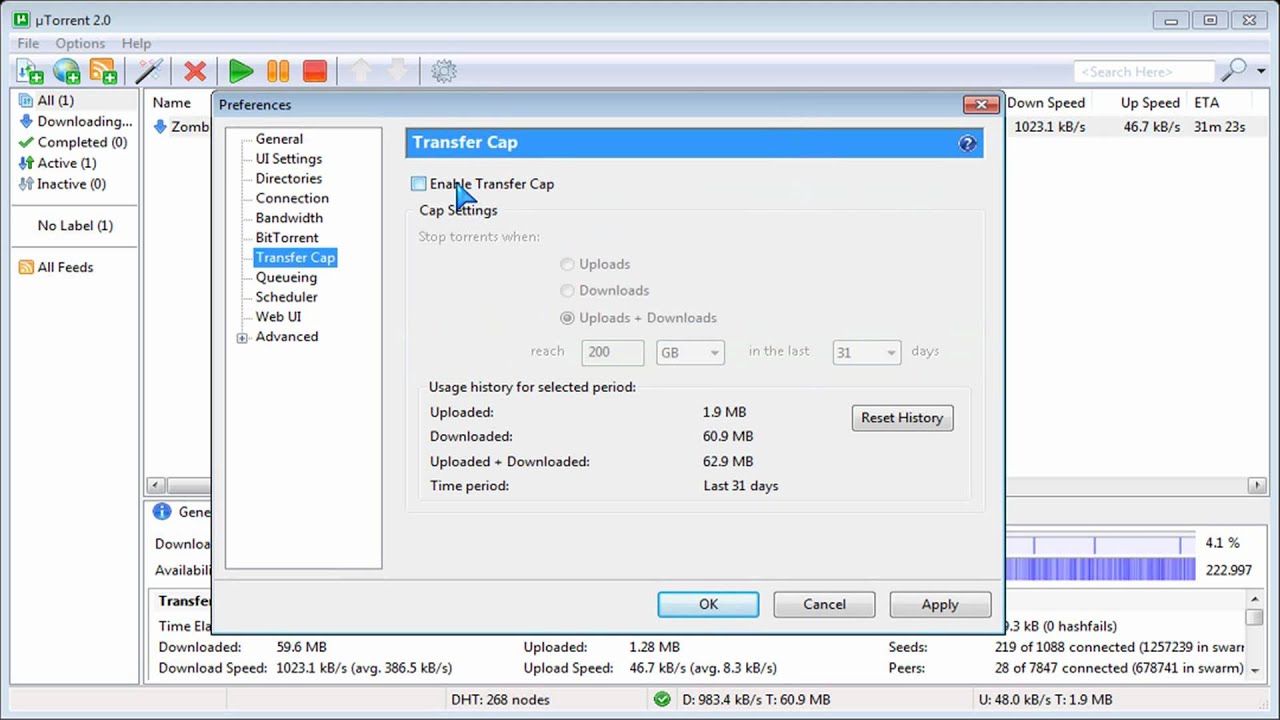Image resolution: width=1280 pixels, height=720 pixels.
Task: Expand the Advanced tree node
Action: (x=242, y=338)
